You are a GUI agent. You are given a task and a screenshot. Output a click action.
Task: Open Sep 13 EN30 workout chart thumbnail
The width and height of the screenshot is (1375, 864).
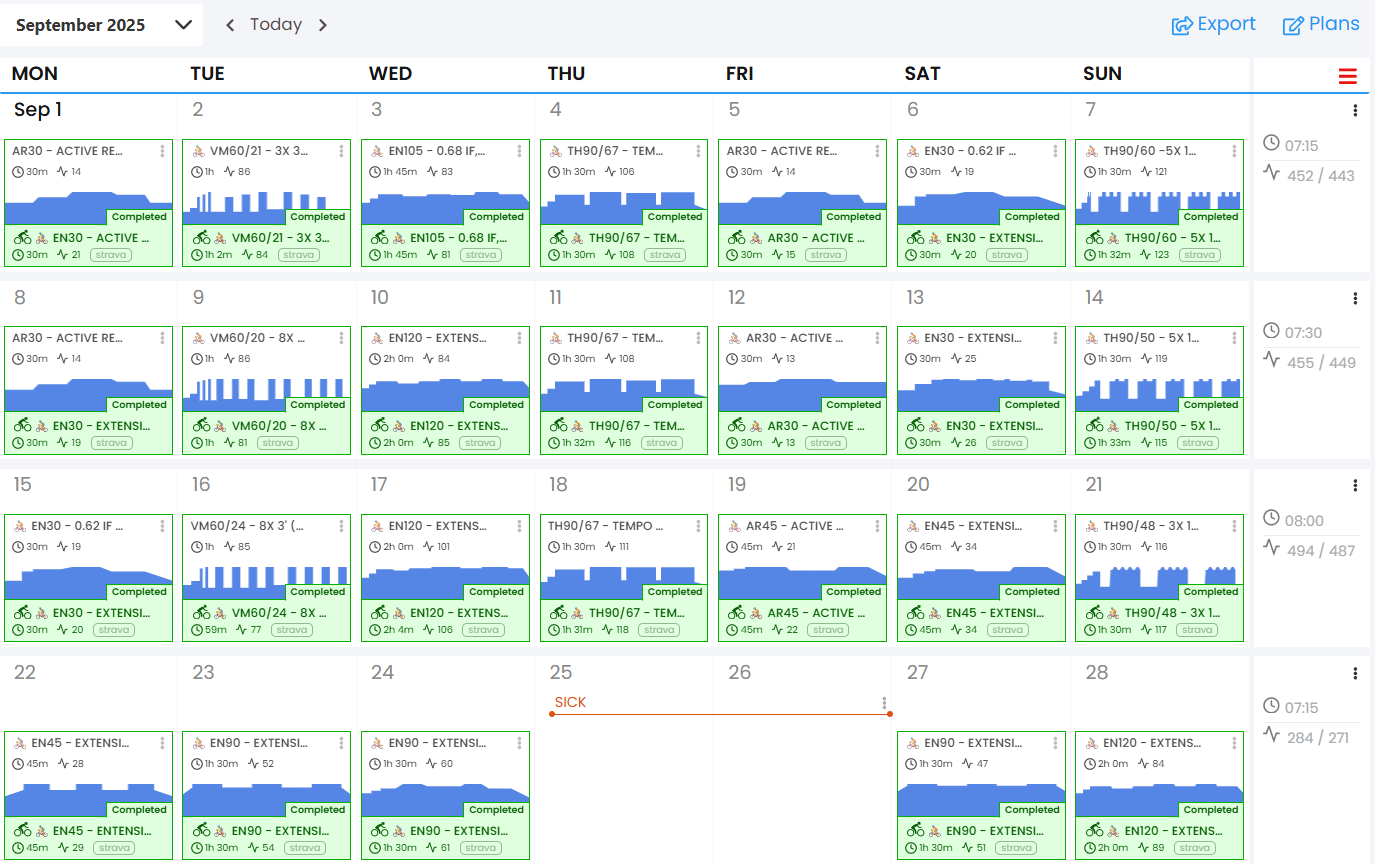tap(960, 393)
